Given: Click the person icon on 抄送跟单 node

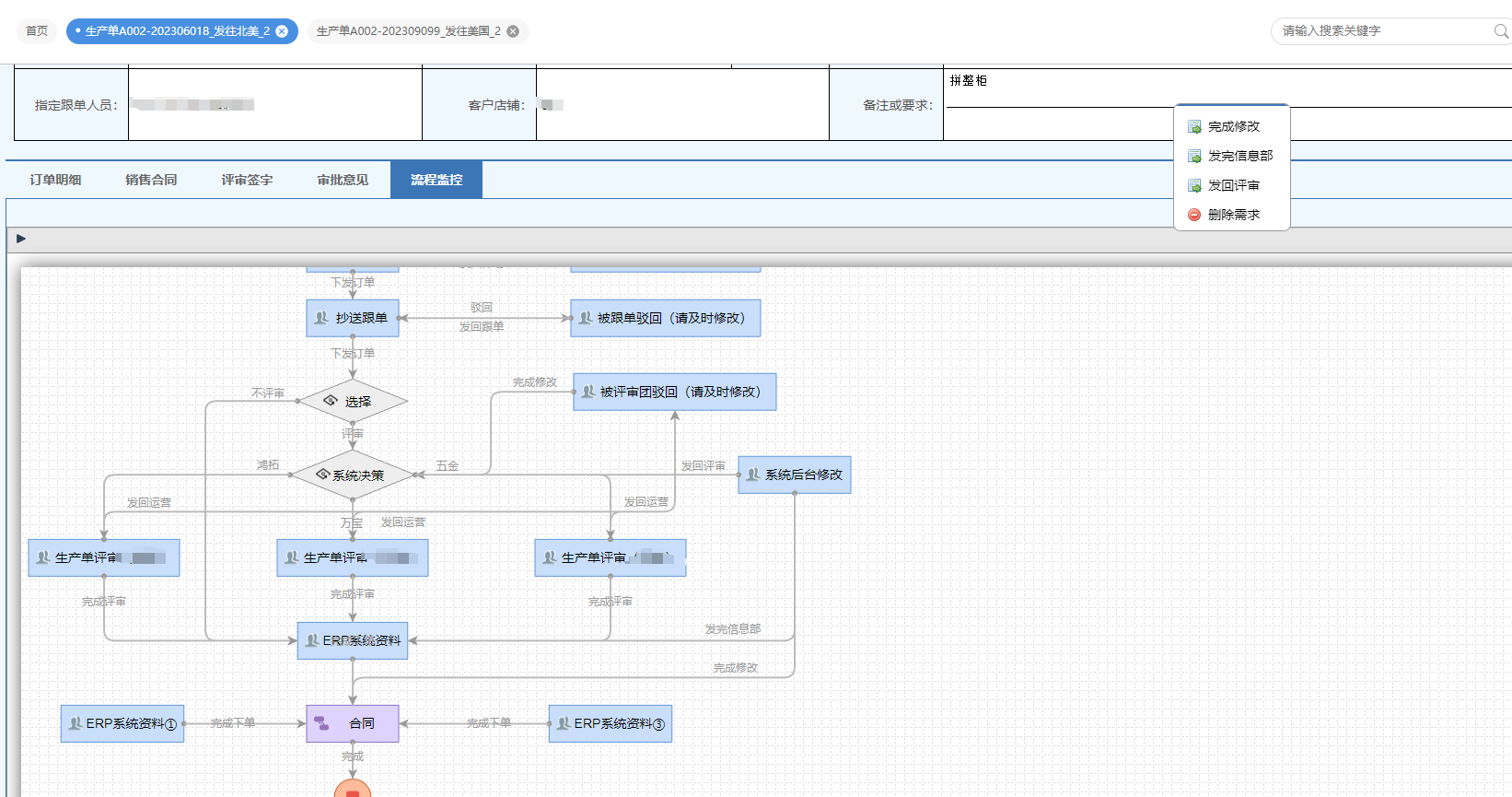Looking at the screenshot, I should [x=321, y=318].
